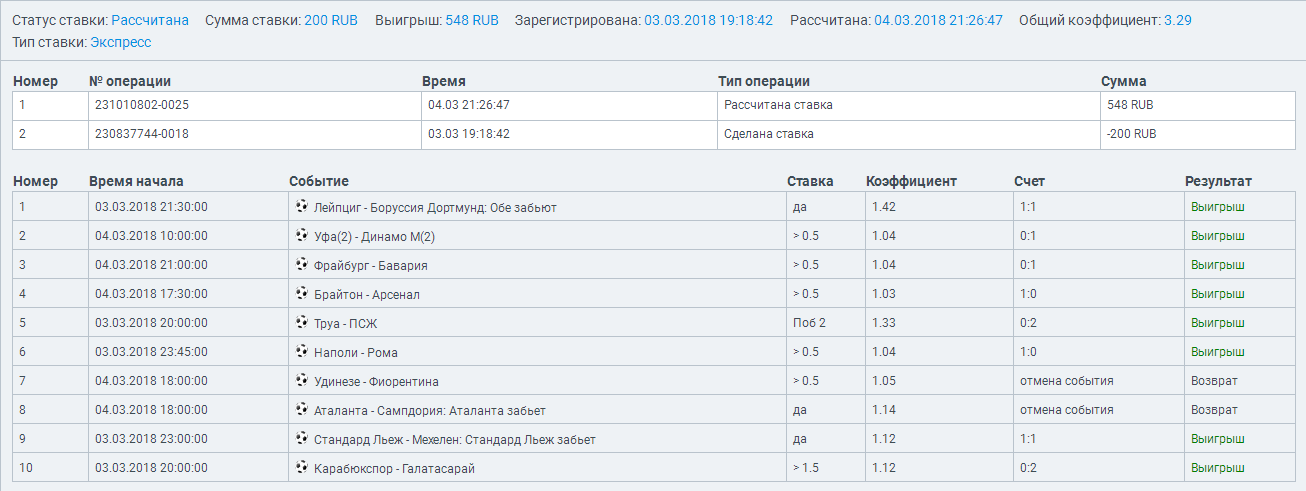Click soccer ball icon beside Уфа(2) - Динамо М(2)
The image size is (1306, 491).
tap(302, 236)
